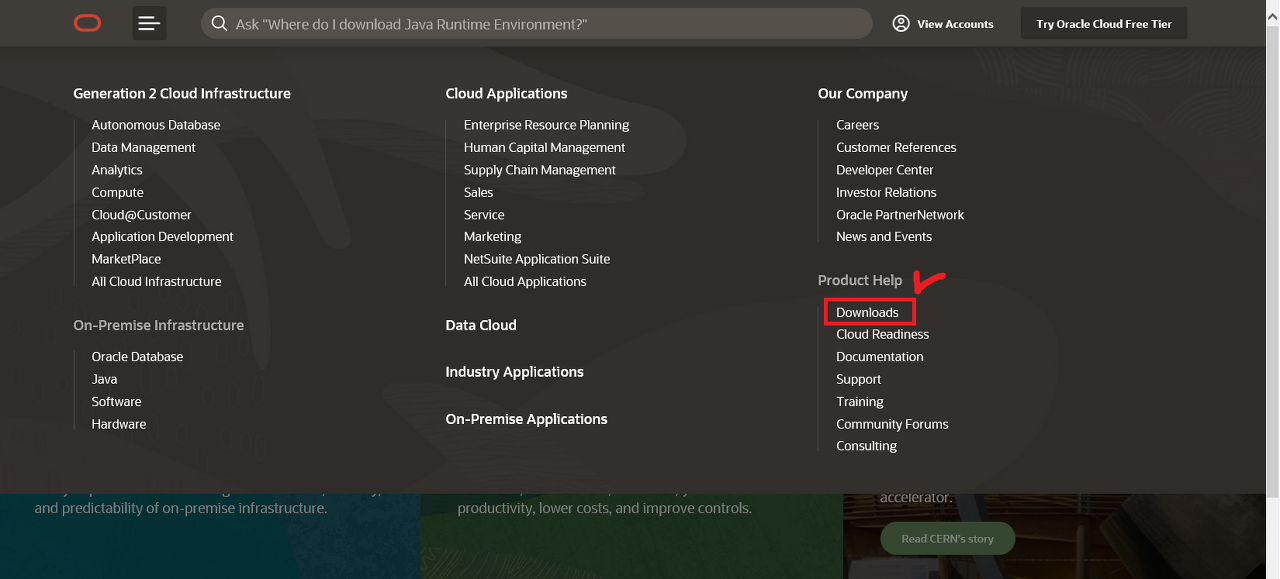Toggle the hamburger menu icon

pyautogui.click(x=150, y=23)
